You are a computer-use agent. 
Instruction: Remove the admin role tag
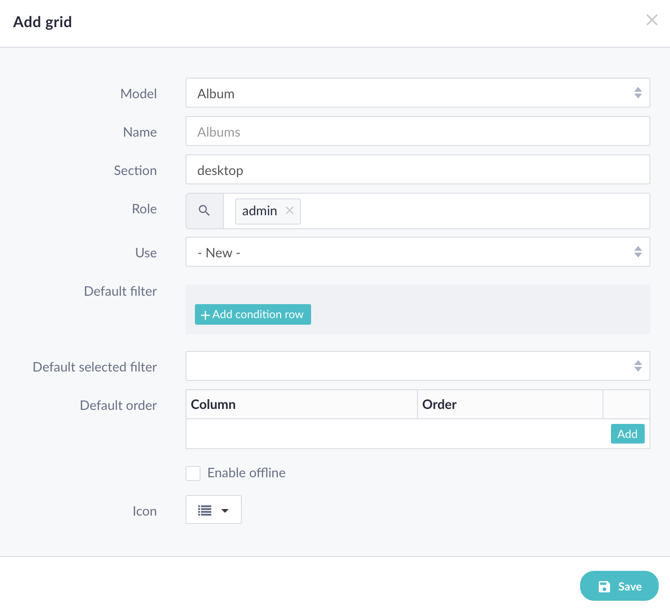pyautogui.click(x=290, y=211)
